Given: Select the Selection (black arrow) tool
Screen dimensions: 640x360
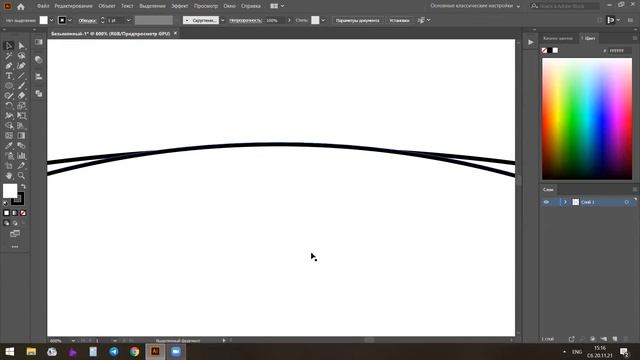Looking at the screenshot, I should (x=9, y=46).
